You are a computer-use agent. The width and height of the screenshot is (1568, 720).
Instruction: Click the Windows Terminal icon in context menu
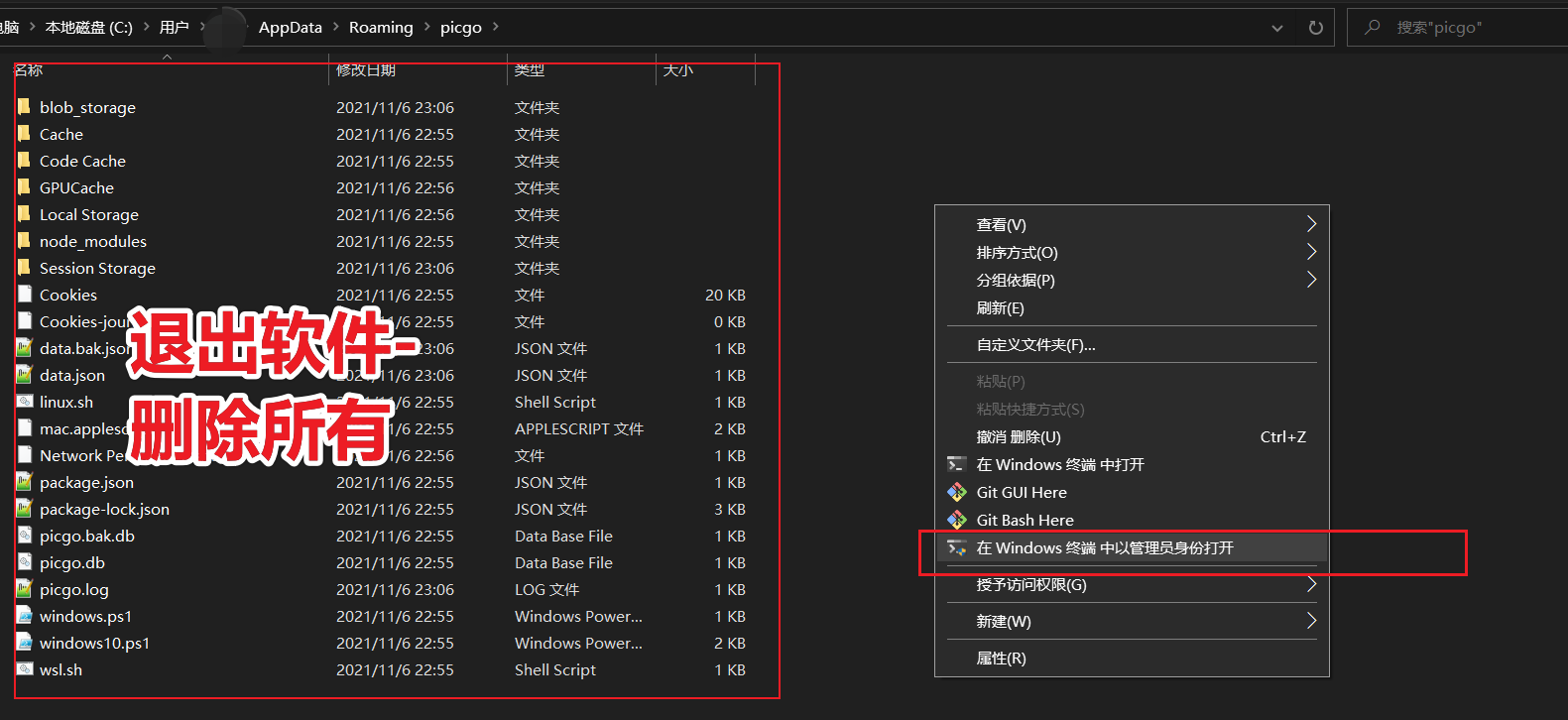[x=956, y=464]
